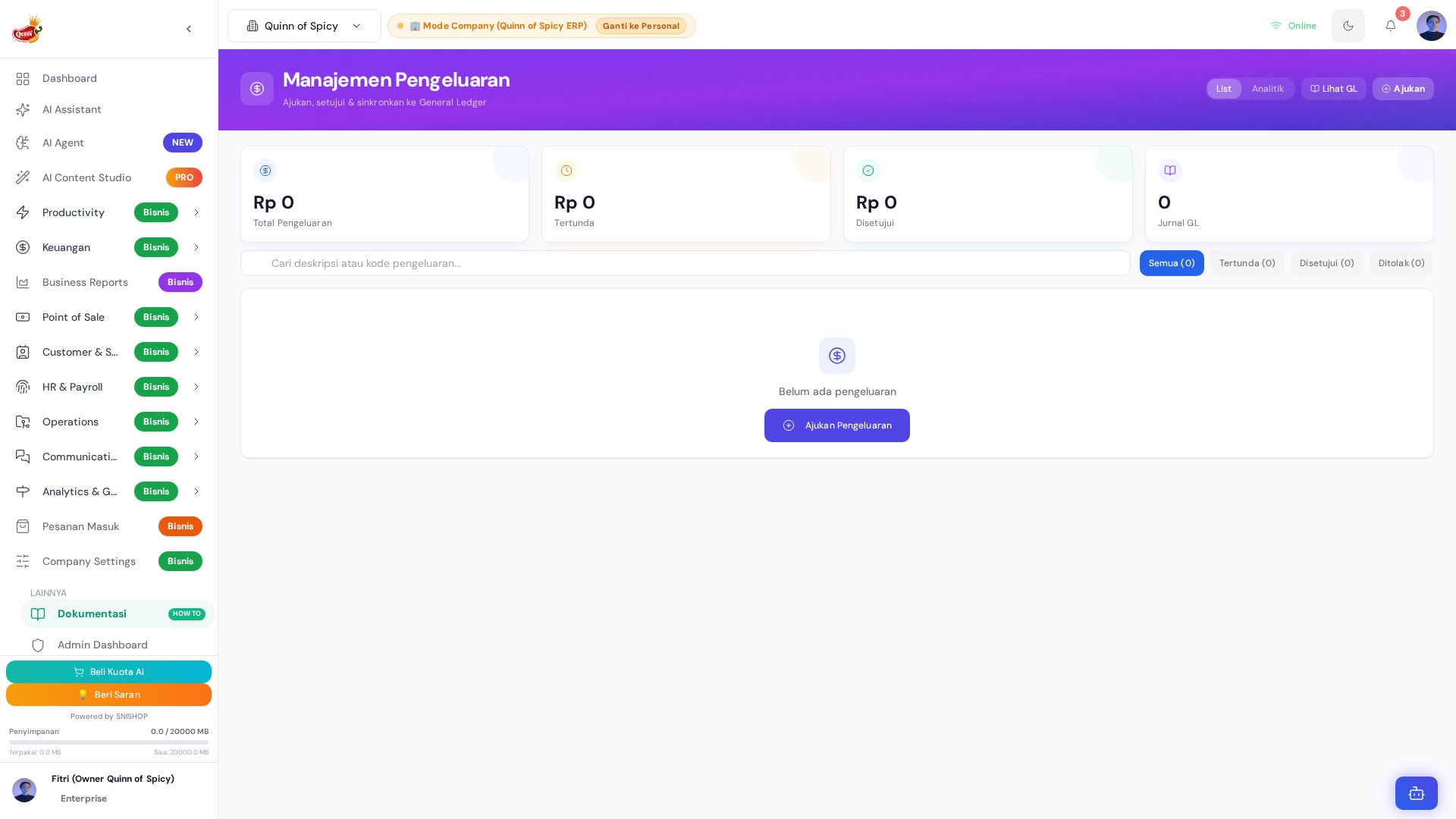Select the Semua (0) filter

pyautogui.click(x=1172, y=263)
